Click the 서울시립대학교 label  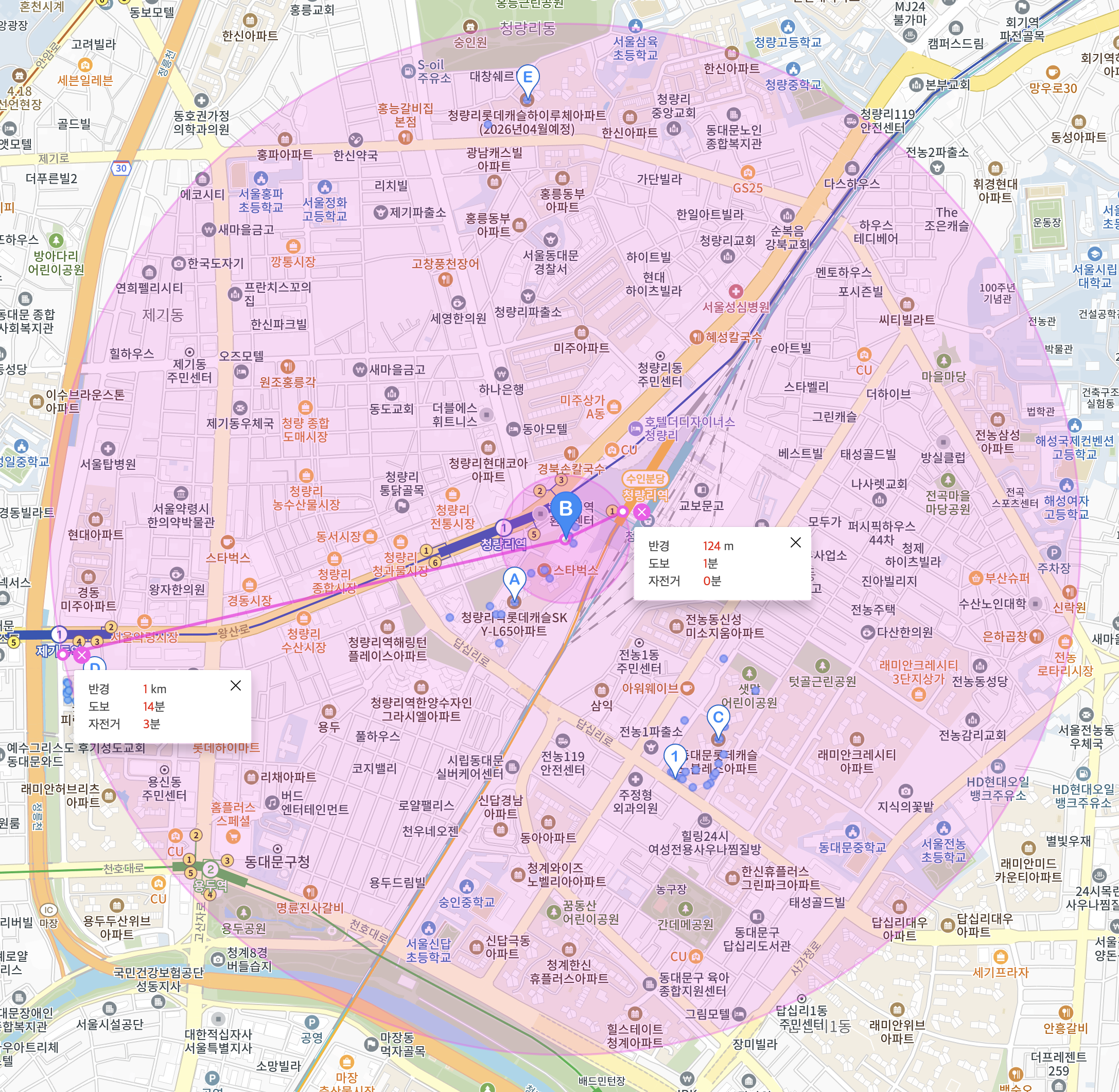click(x=1095, y=276)
